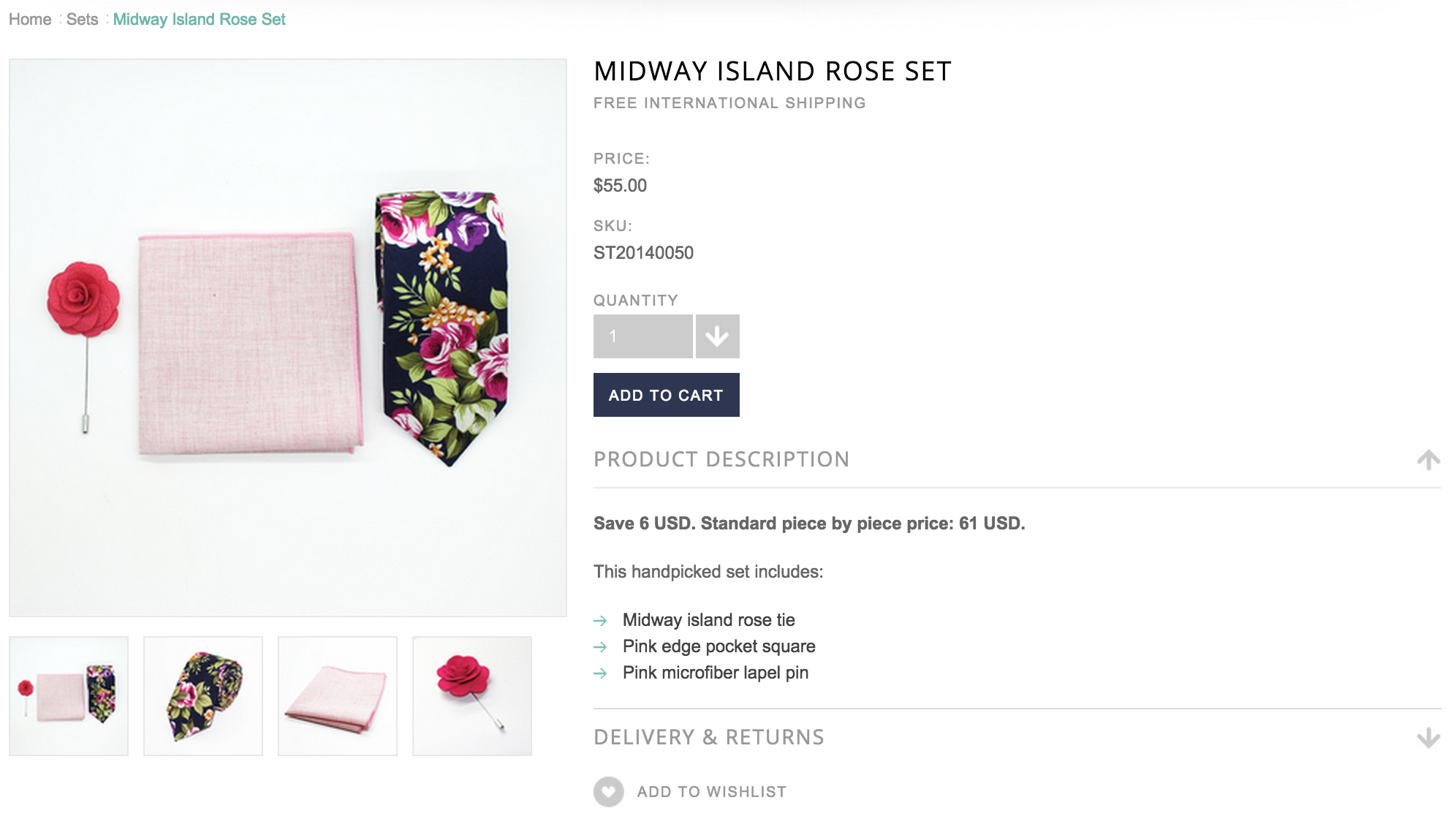Open the quantity dropdown arrow
1456x838 pixels.
(717, 336)
